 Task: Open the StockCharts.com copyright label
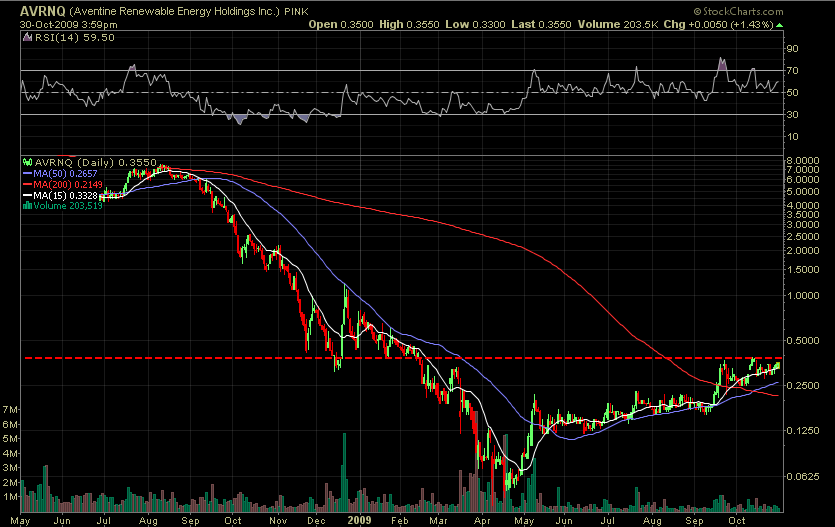(739, 11)
